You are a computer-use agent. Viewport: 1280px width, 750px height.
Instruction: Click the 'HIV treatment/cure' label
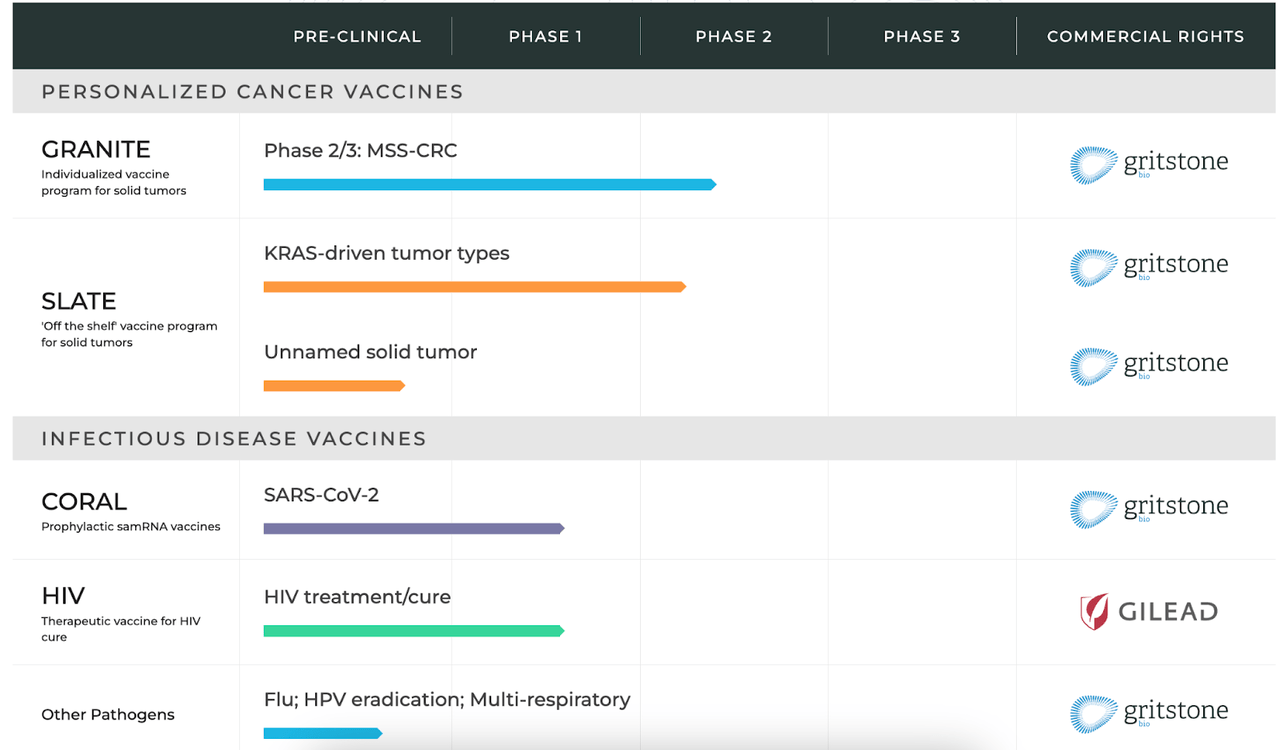tap(358, 598)
